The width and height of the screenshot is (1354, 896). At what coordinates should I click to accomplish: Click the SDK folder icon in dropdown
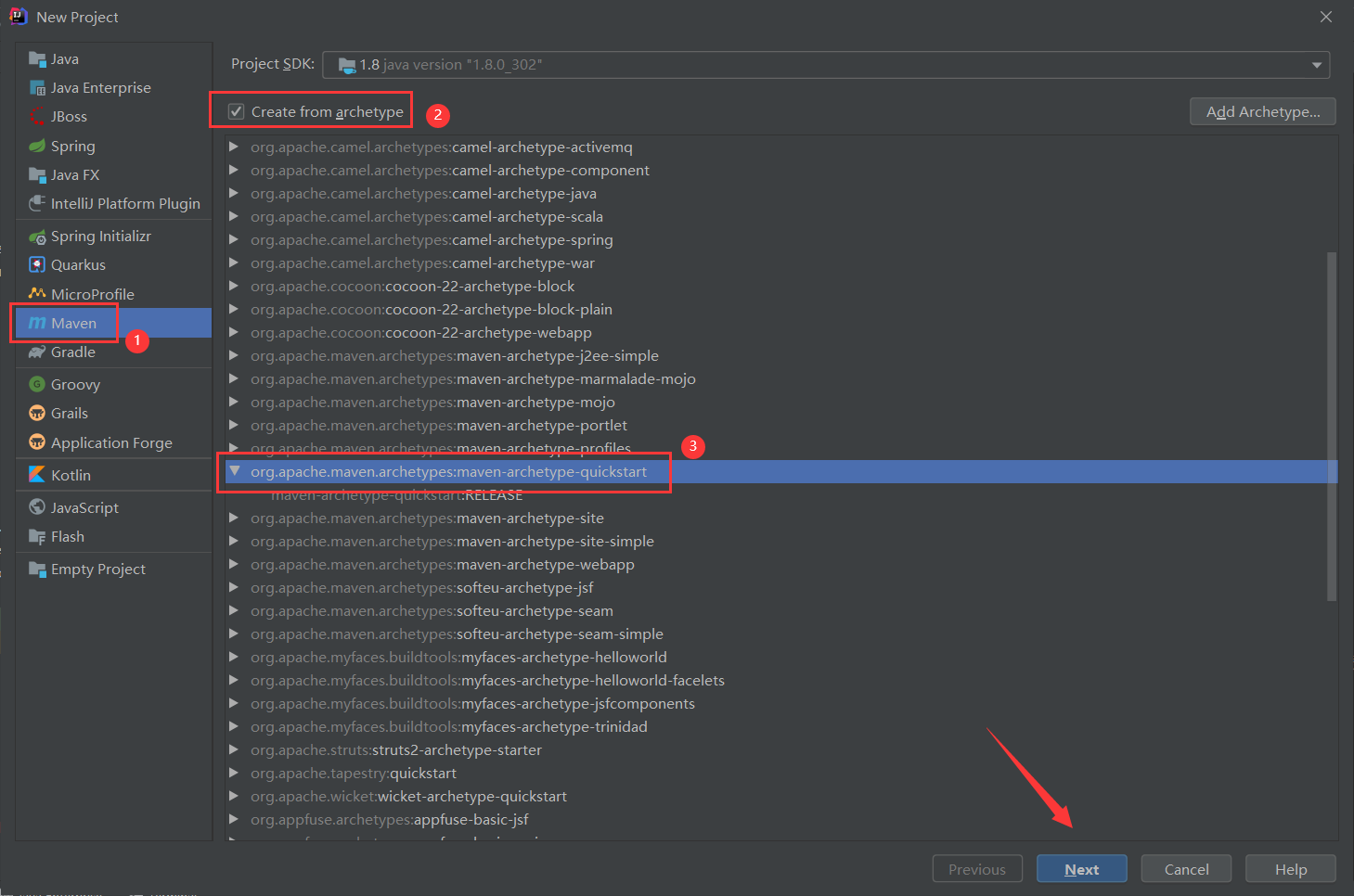(x=347, y=65)
